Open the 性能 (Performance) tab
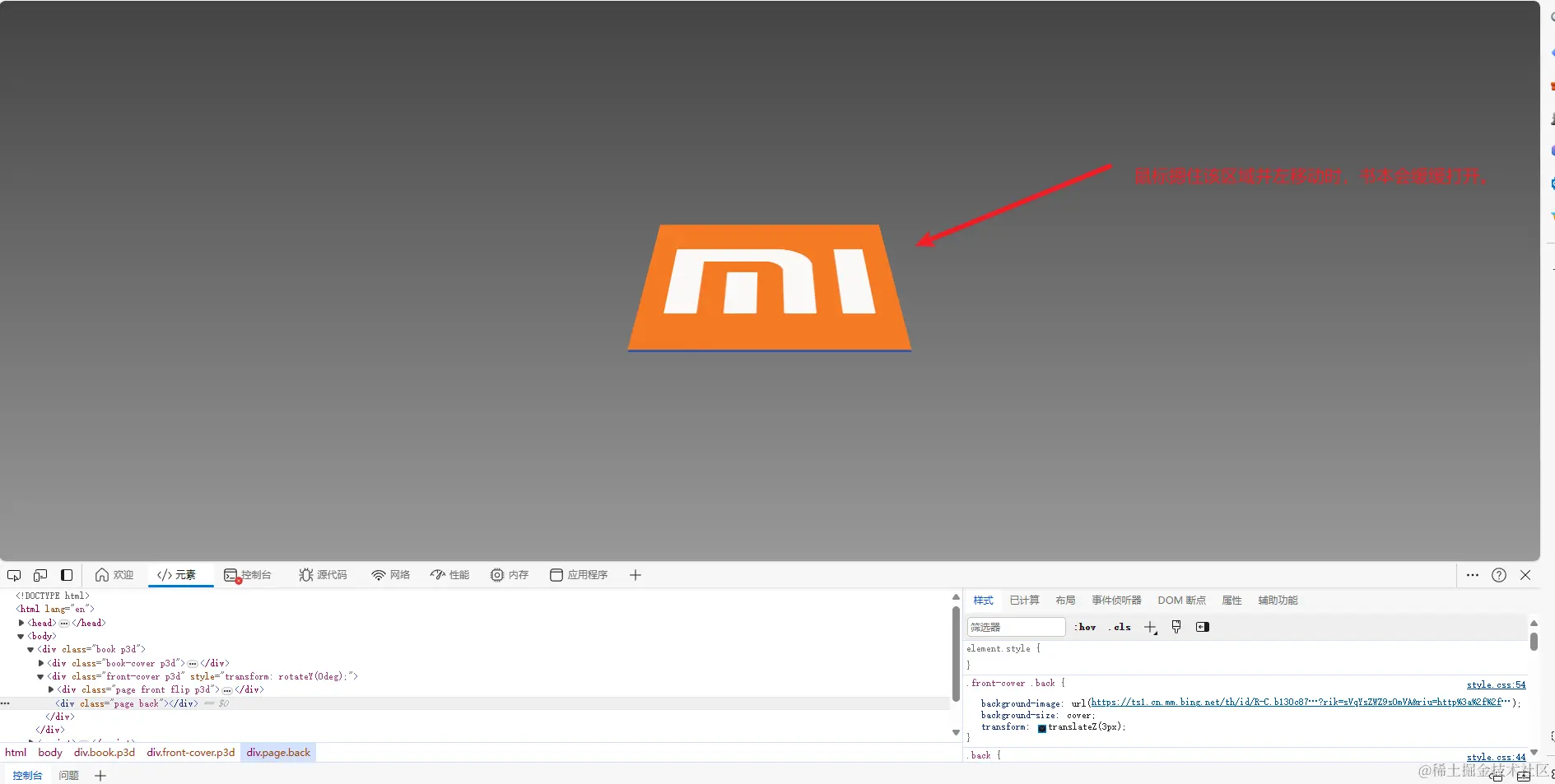1555x784 pixels. (450, 575)
